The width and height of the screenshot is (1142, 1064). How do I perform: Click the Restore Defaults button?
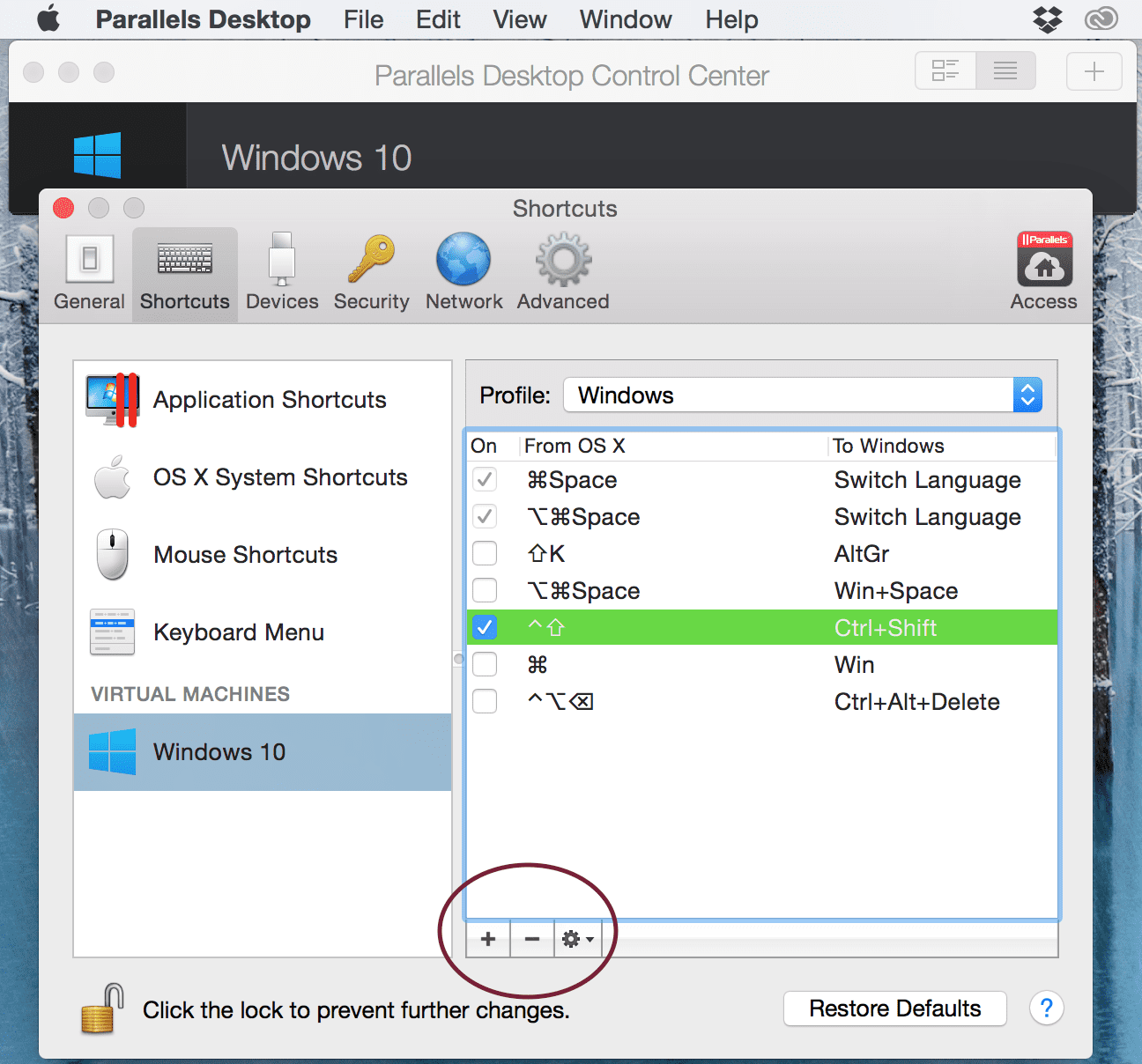(895, 1009)
